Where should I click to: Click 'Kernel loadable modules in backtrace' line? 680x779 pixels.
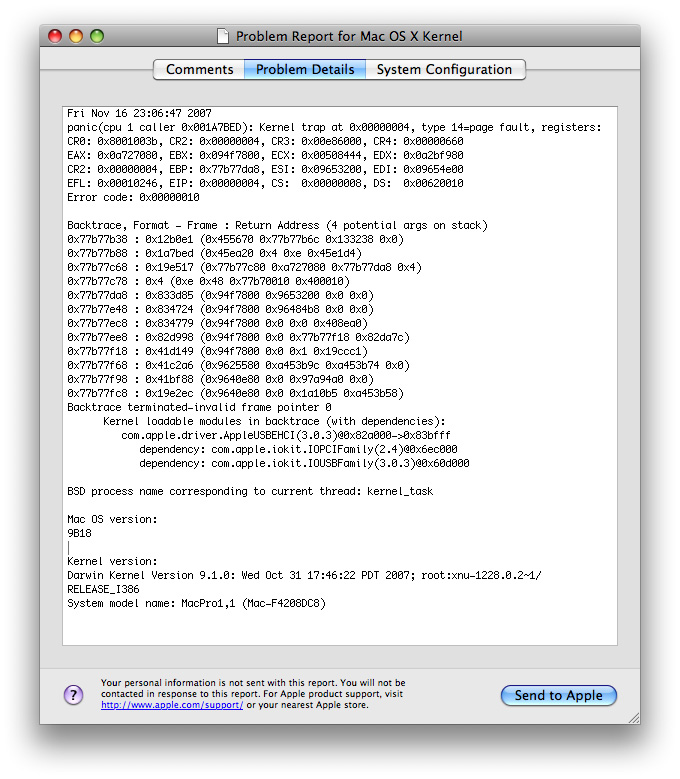(x=274, y=421)
